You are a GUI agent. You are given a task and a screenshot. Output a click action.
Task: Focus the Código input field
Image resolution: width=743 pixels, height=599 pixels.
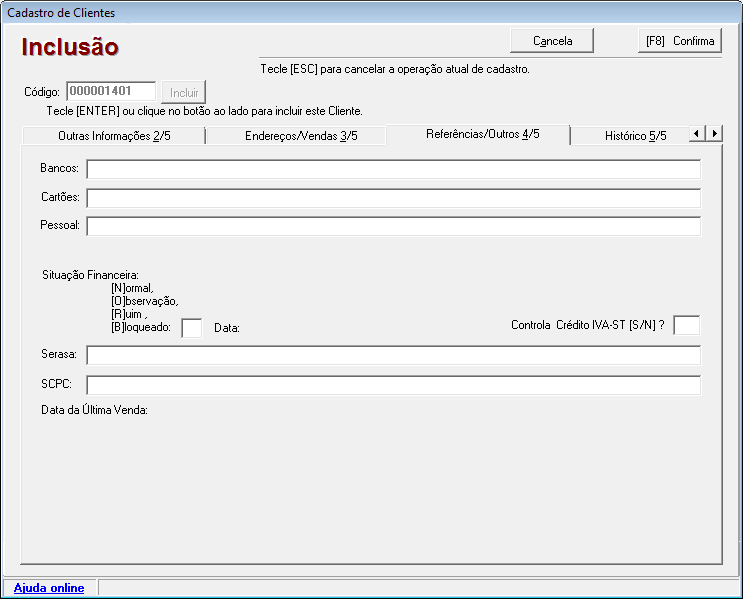(x=111, y=92)
